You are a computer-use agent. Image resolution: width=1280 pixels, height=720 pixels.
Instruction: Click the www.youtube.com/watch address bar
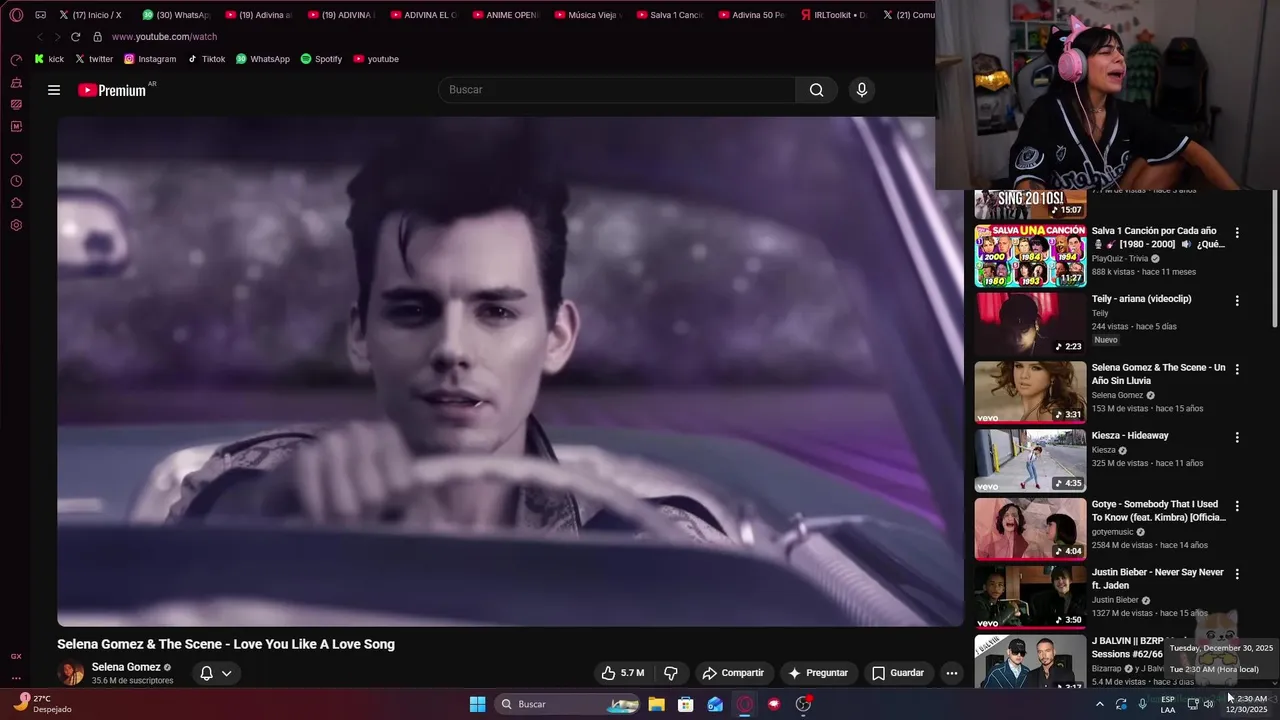pyautogui.click(x=164, y=37)
